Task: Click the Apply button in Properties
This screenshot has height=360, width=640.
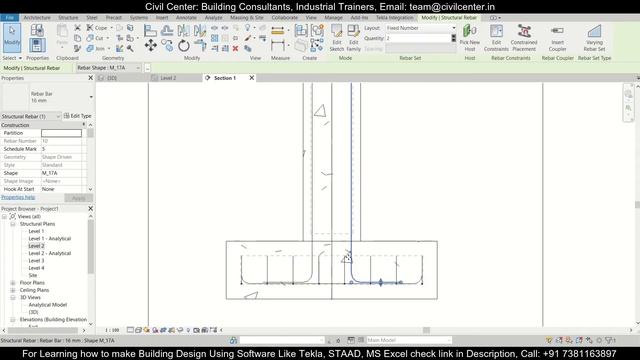Action: (x=78, y=198)
